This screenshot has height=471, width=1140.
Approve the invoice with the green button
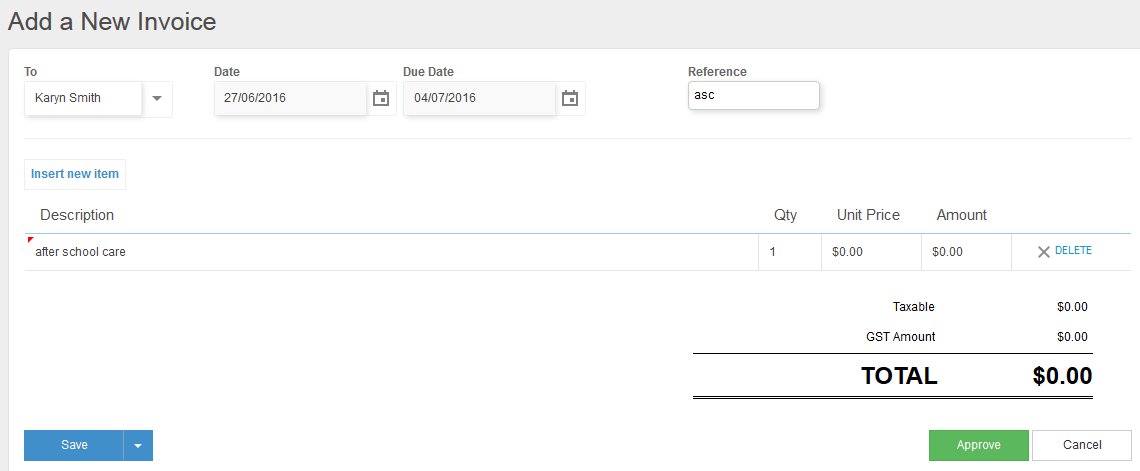point(978,445)
